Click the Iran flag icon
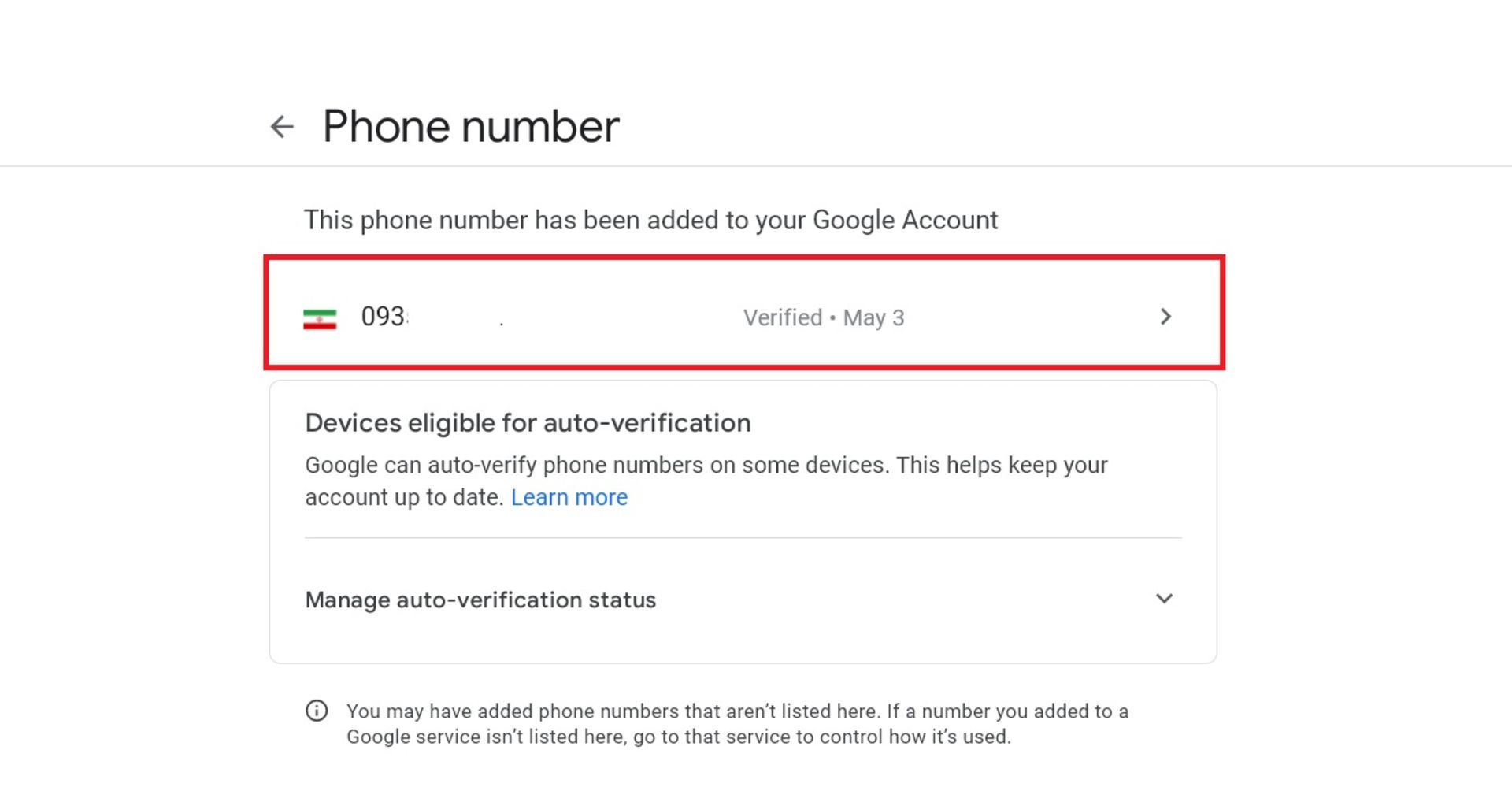Image resolution: width=1512 pixels, height=802 pixels. click(320, 318)
